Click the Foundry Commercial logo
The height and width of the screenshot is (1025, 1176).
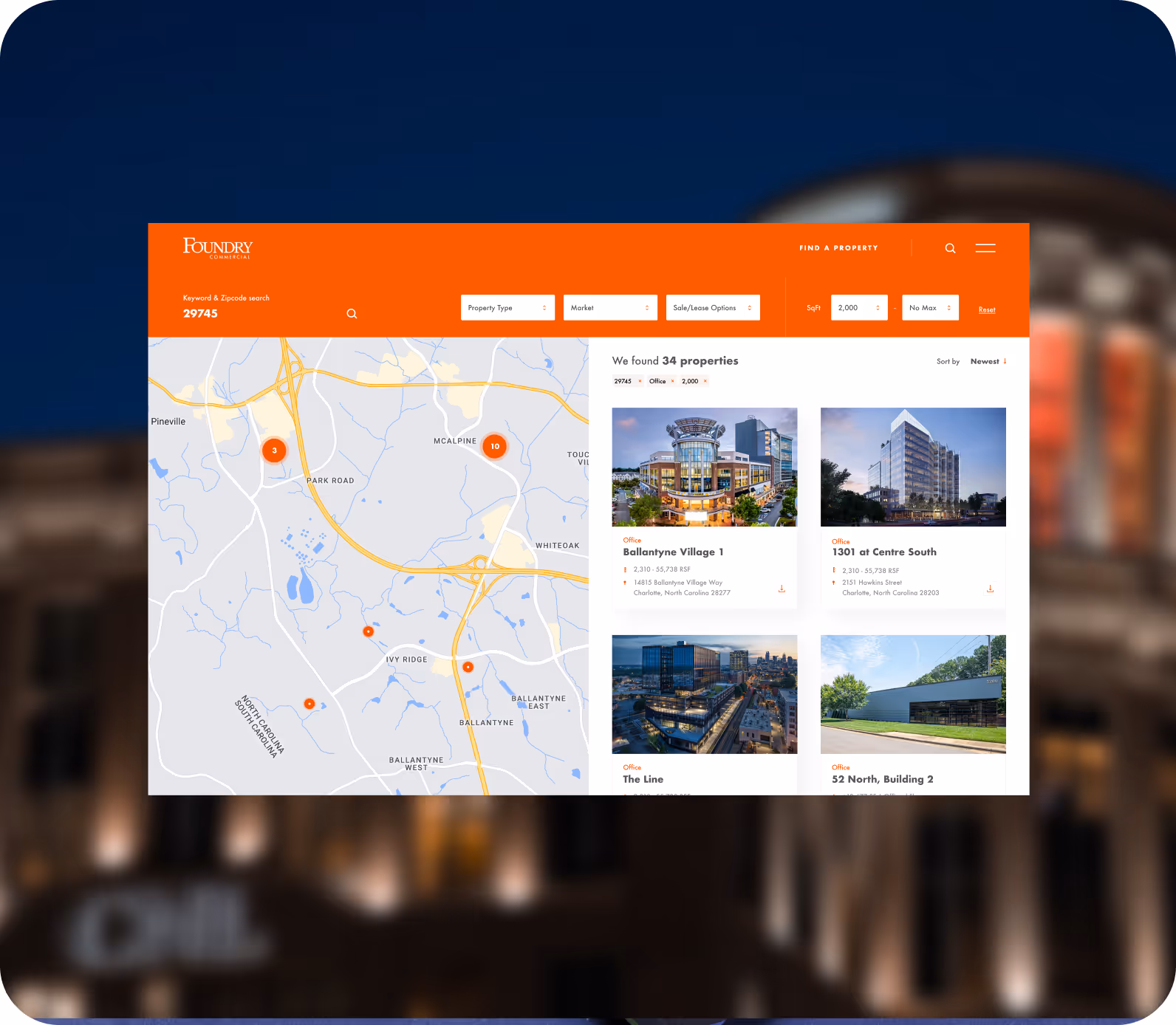tap(218, 248)
